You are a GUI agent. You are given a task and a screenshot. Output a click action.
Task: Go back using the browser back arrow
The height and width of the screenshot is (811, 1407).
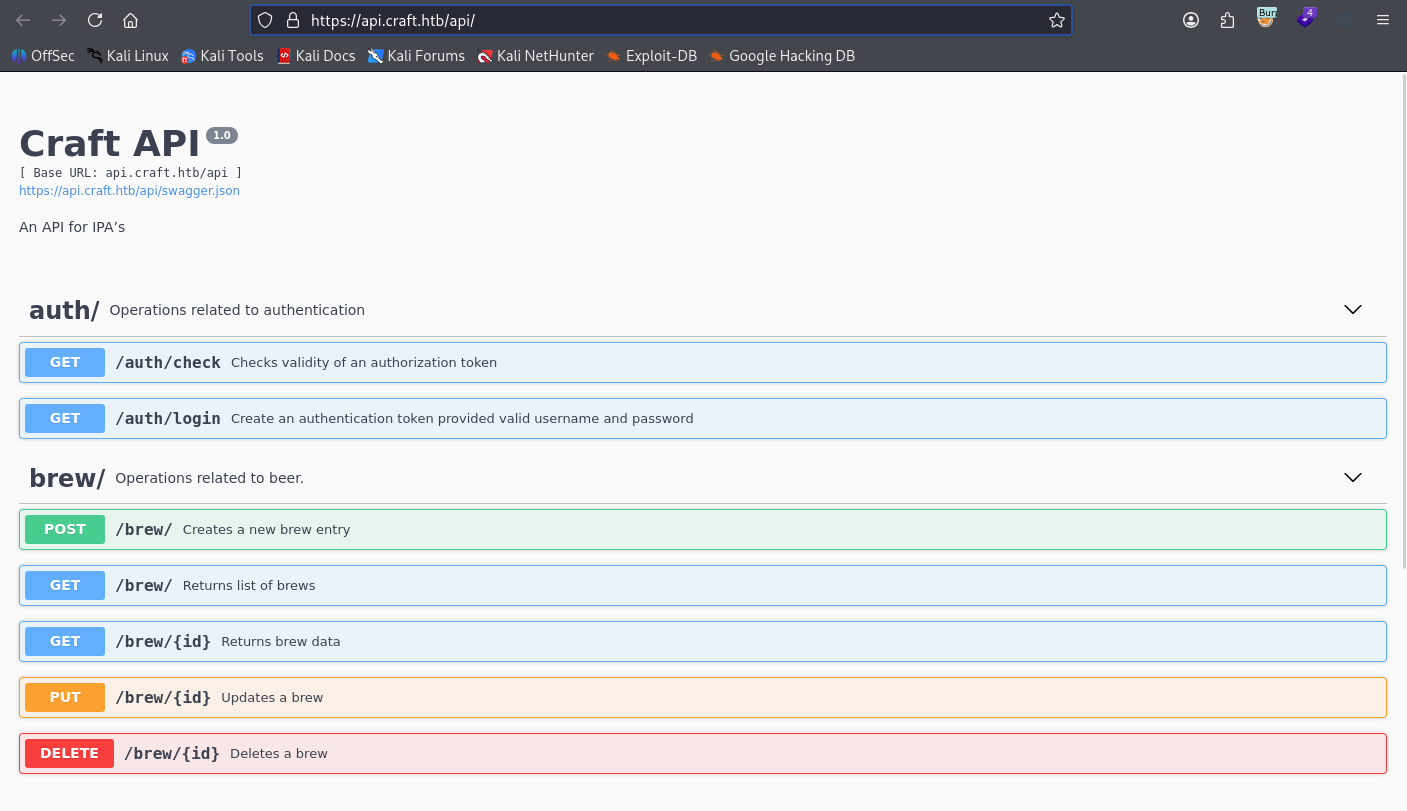(x=23, y=20)
